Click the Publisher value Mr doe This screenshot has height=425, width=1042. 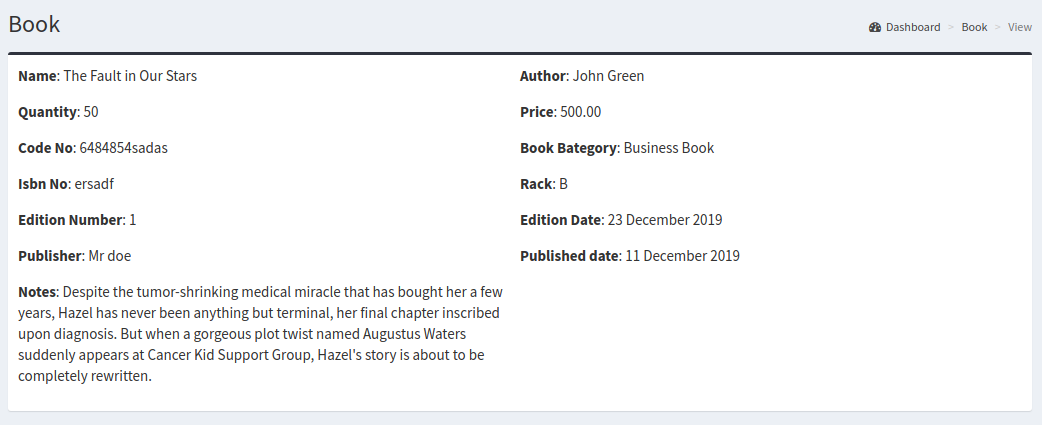(x=109, y=256)
